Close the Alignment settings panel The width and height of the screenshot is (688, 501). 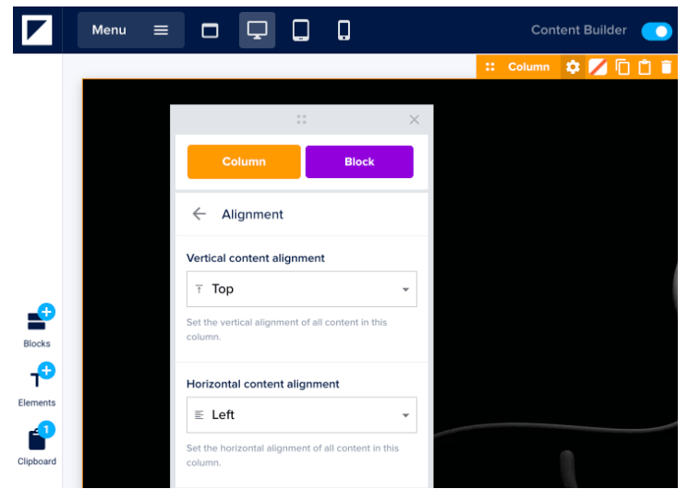(x=414, y=120)
